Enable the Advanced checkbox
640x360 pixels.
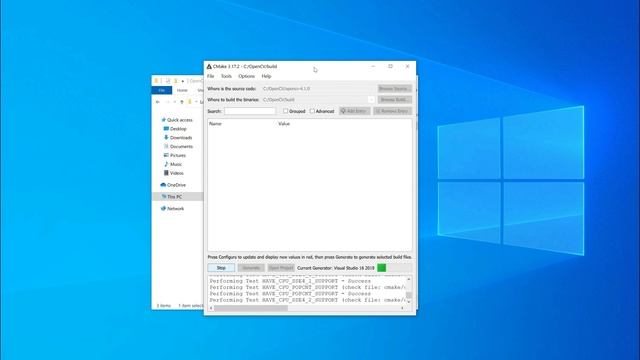(x=312, y=111)
